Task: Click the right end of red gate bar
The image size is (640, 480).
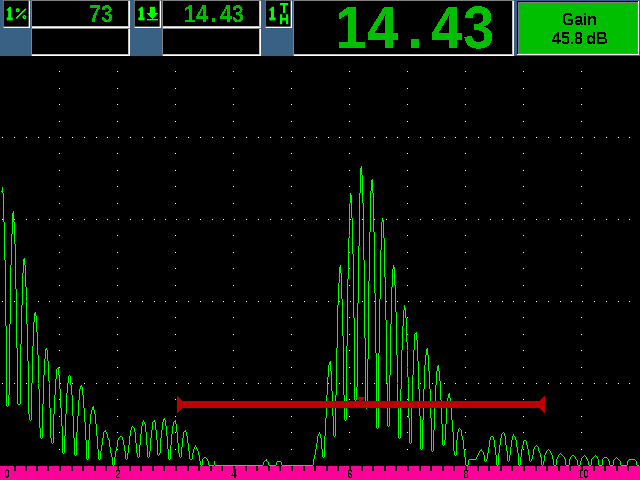Action: [541, 404]
